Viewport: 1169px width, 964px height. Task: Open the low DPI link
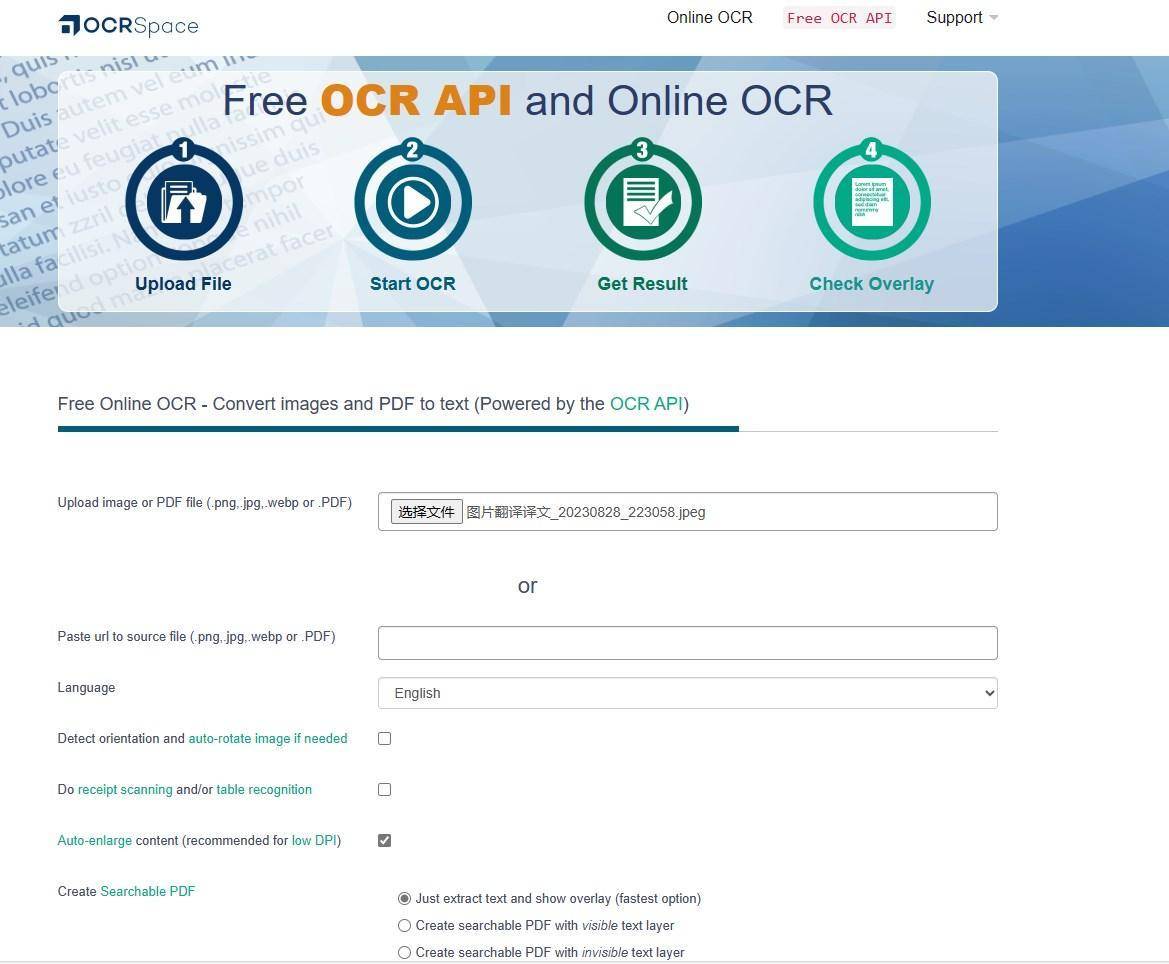pos(314,840)
